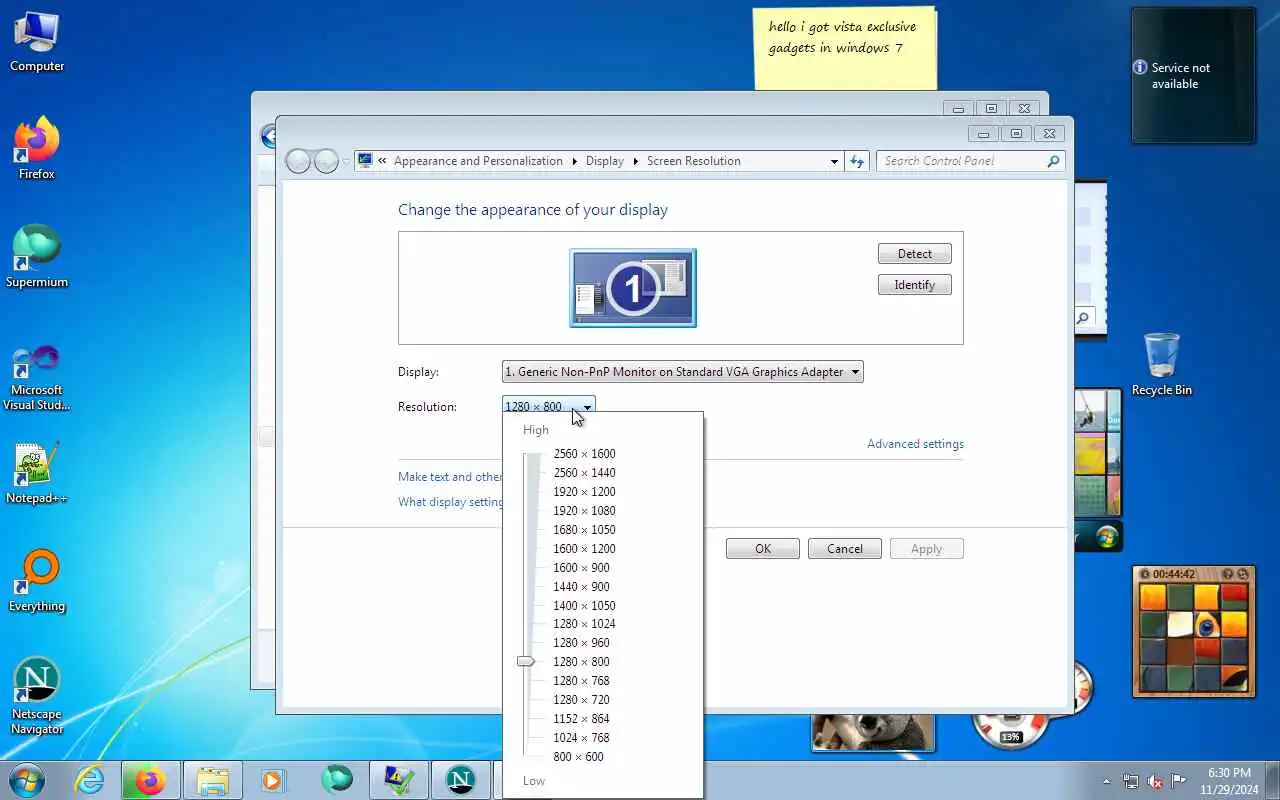This screenshot has width=1280, height=800.
Task: Open the Display selection dropdown
Action: 682,372
